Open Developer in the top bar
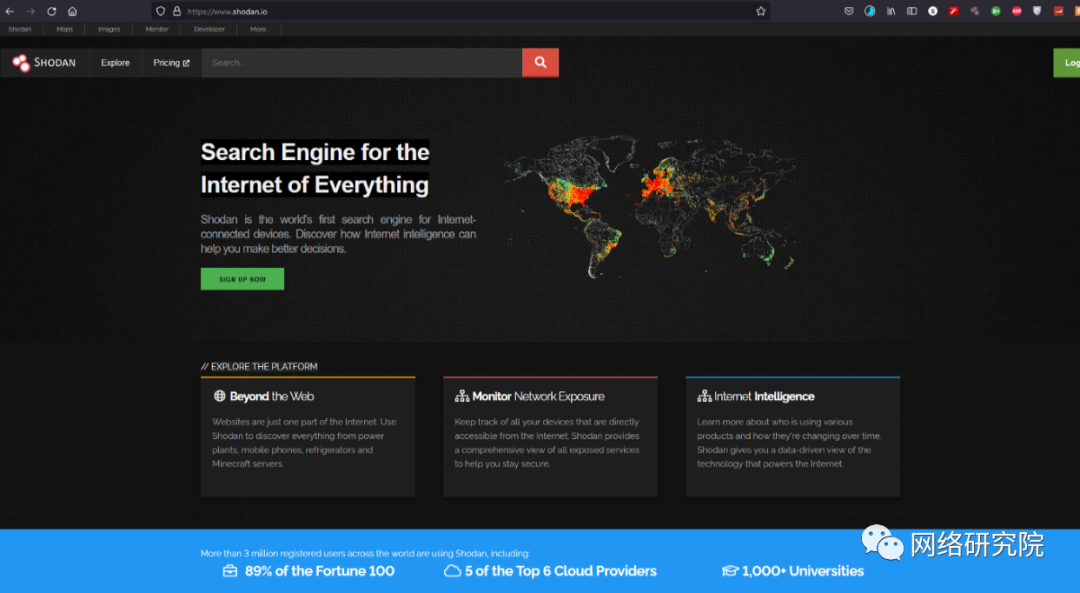 coord(209,29)
